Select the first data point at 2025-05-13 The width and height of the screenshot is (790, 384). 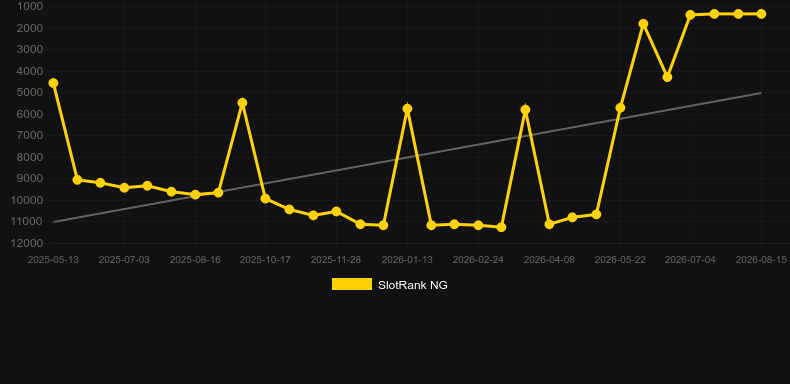(x=53, y=83)
